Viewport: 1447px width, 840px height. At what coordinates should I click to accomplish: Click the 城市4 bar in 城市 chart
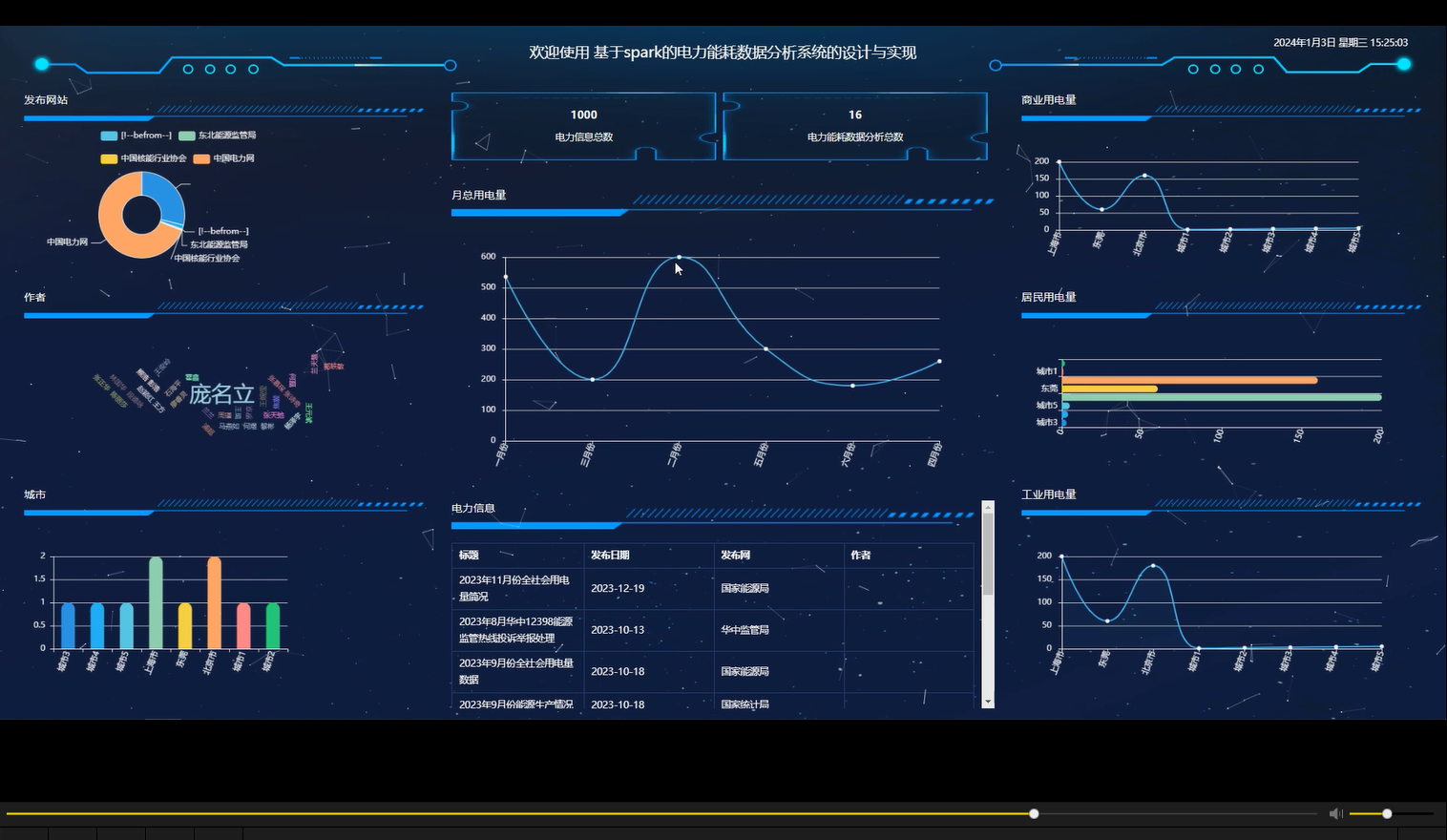click(97, 626)
